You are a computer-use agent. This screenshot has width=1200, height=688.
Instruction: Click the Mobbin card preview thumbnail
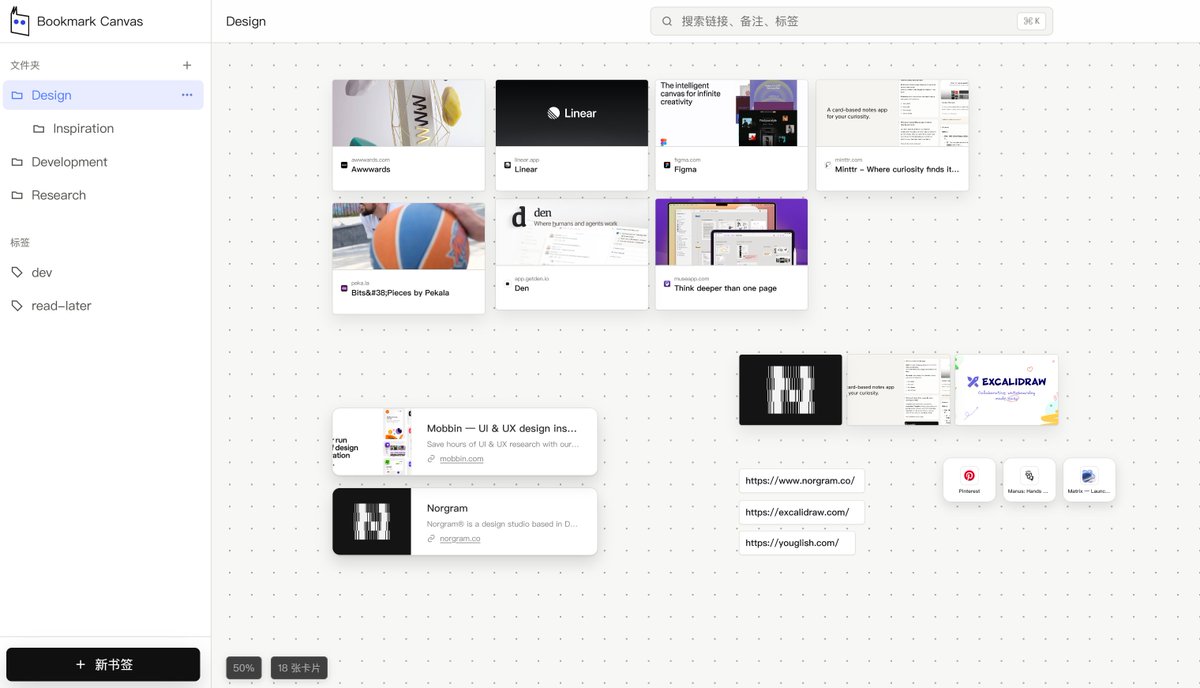pos(372,442)
